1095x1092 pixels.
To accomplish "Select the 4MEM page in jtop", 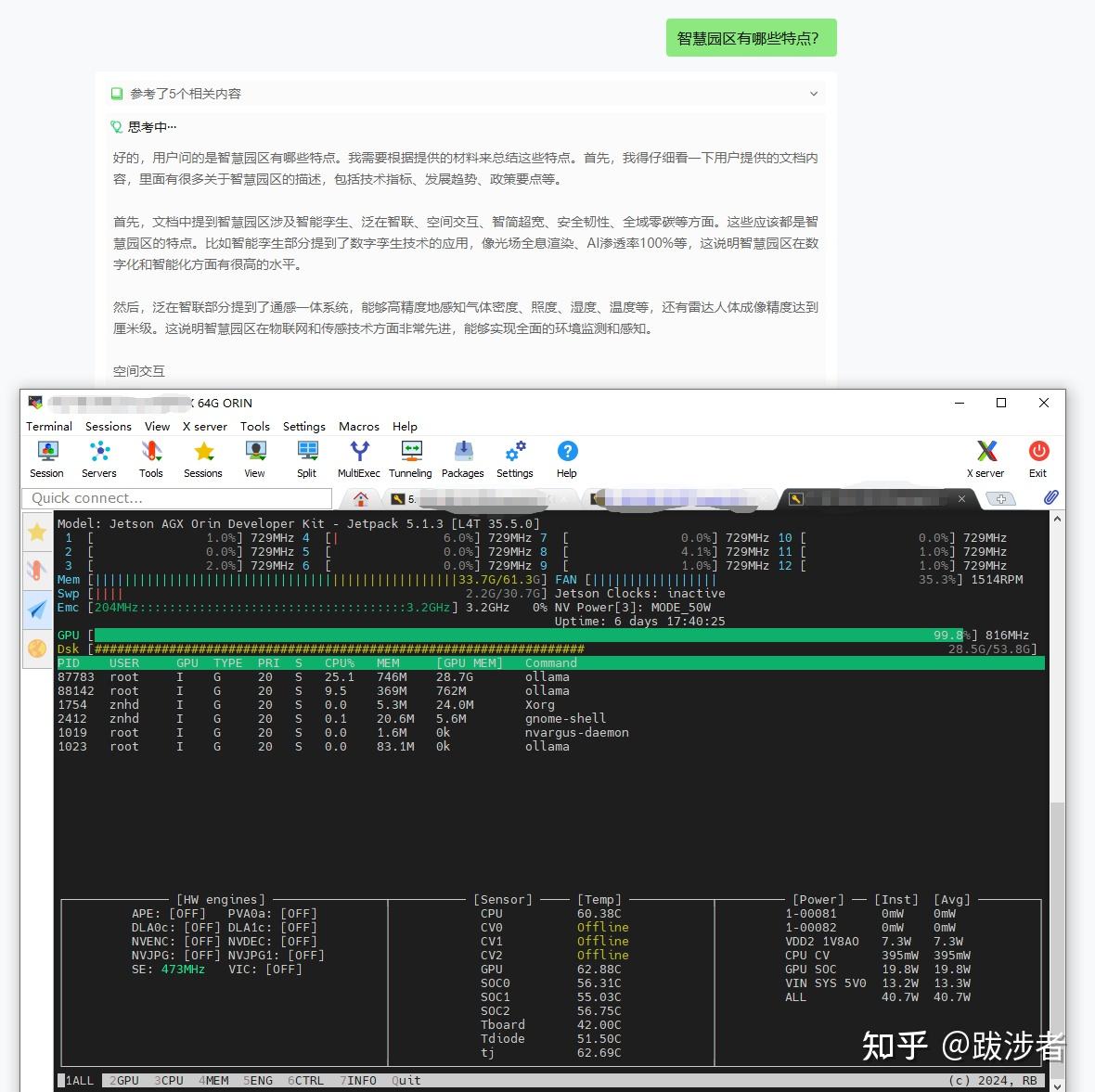I will (213, 1080).
